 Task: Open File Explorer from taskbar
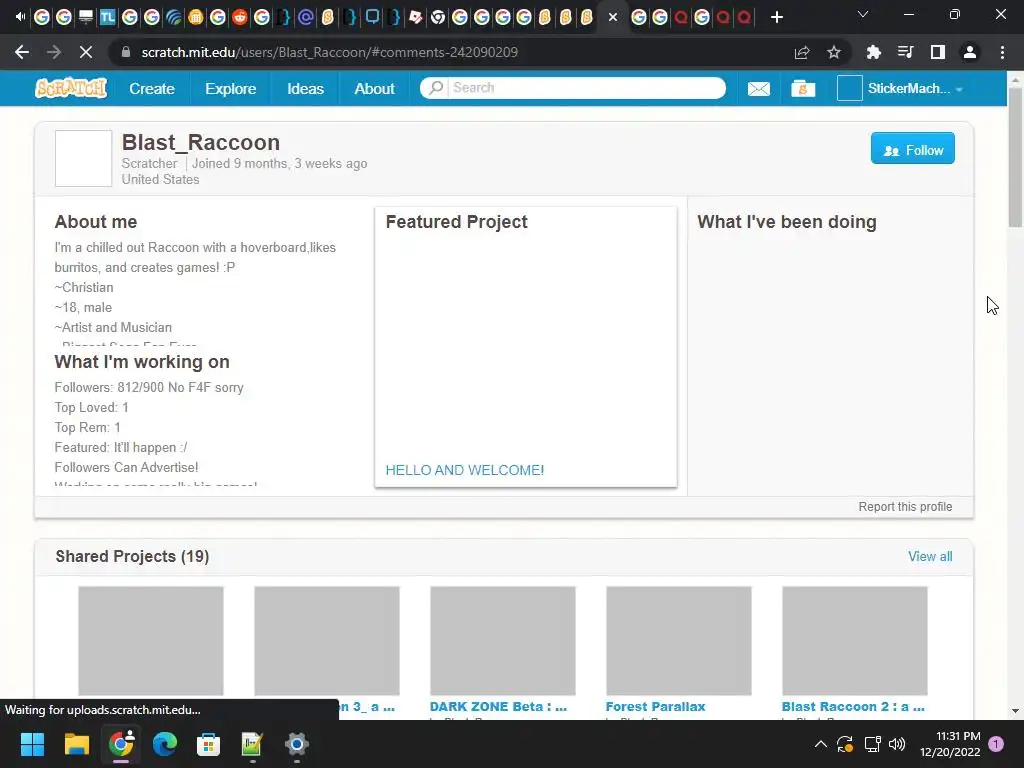tap(76, 744)
